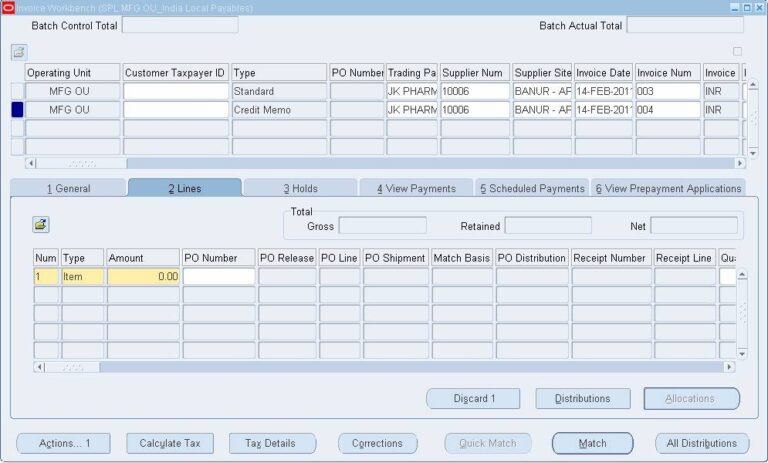Click the PO Distribution column header
The image size is (768, 463).
coord(532,258)
